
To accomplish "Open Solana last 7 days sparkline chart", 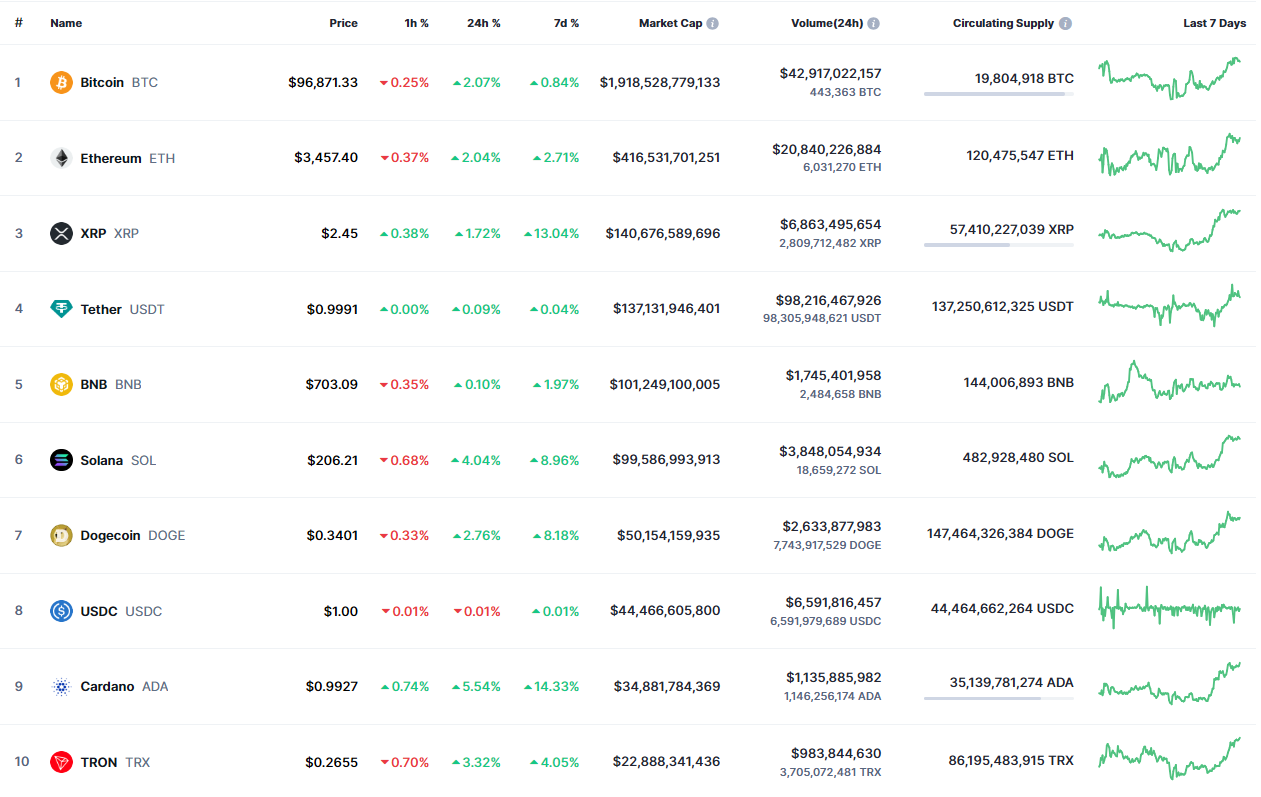I will click(1170, 456).
